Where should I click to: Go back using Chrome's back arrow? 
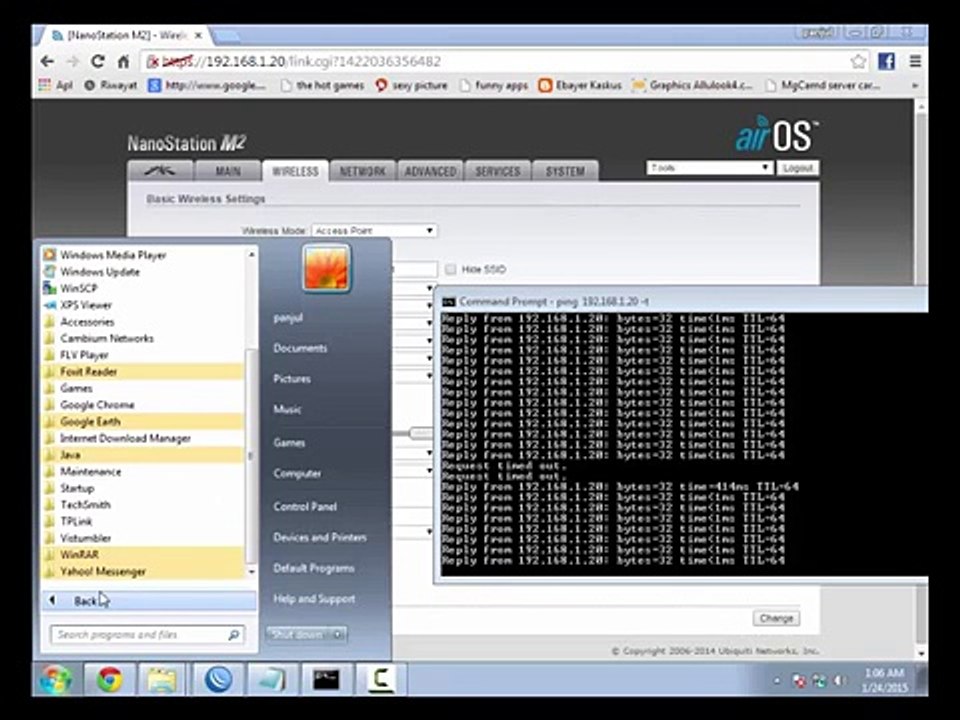pos(47,61)
